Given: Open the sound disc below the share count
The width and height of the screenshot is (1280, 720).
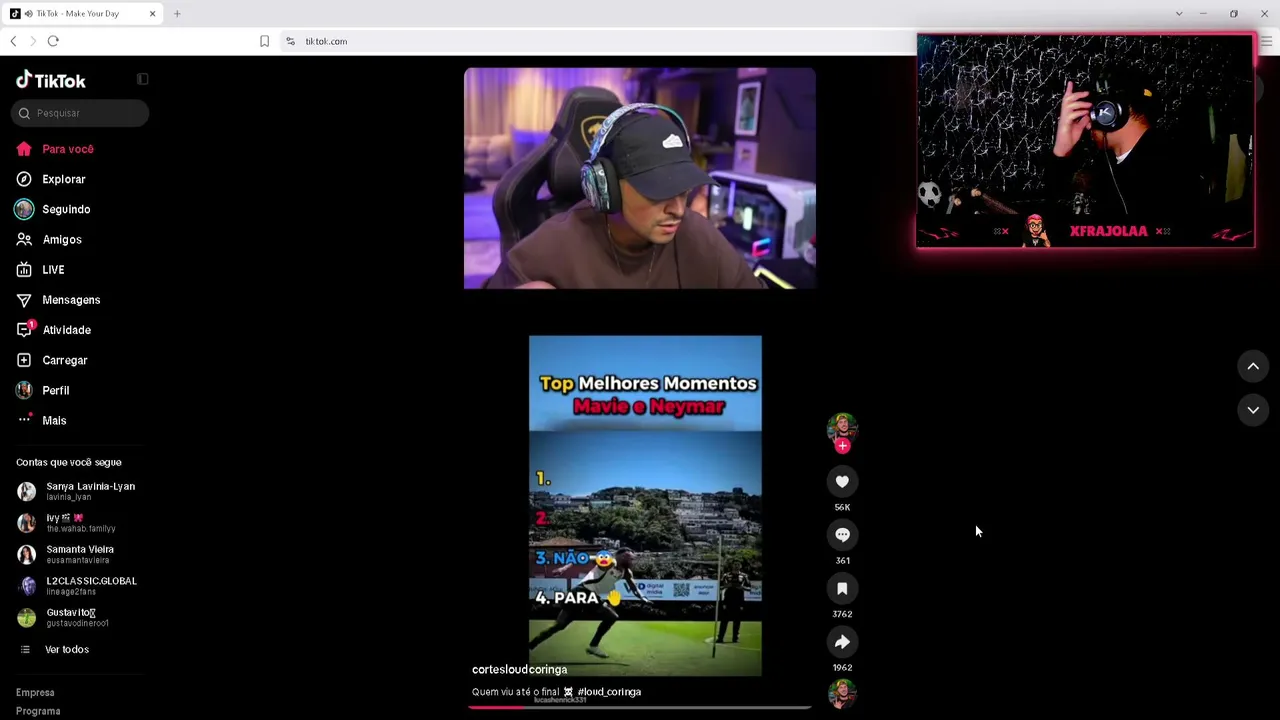Looking at the screenshot, I should 842,694.
